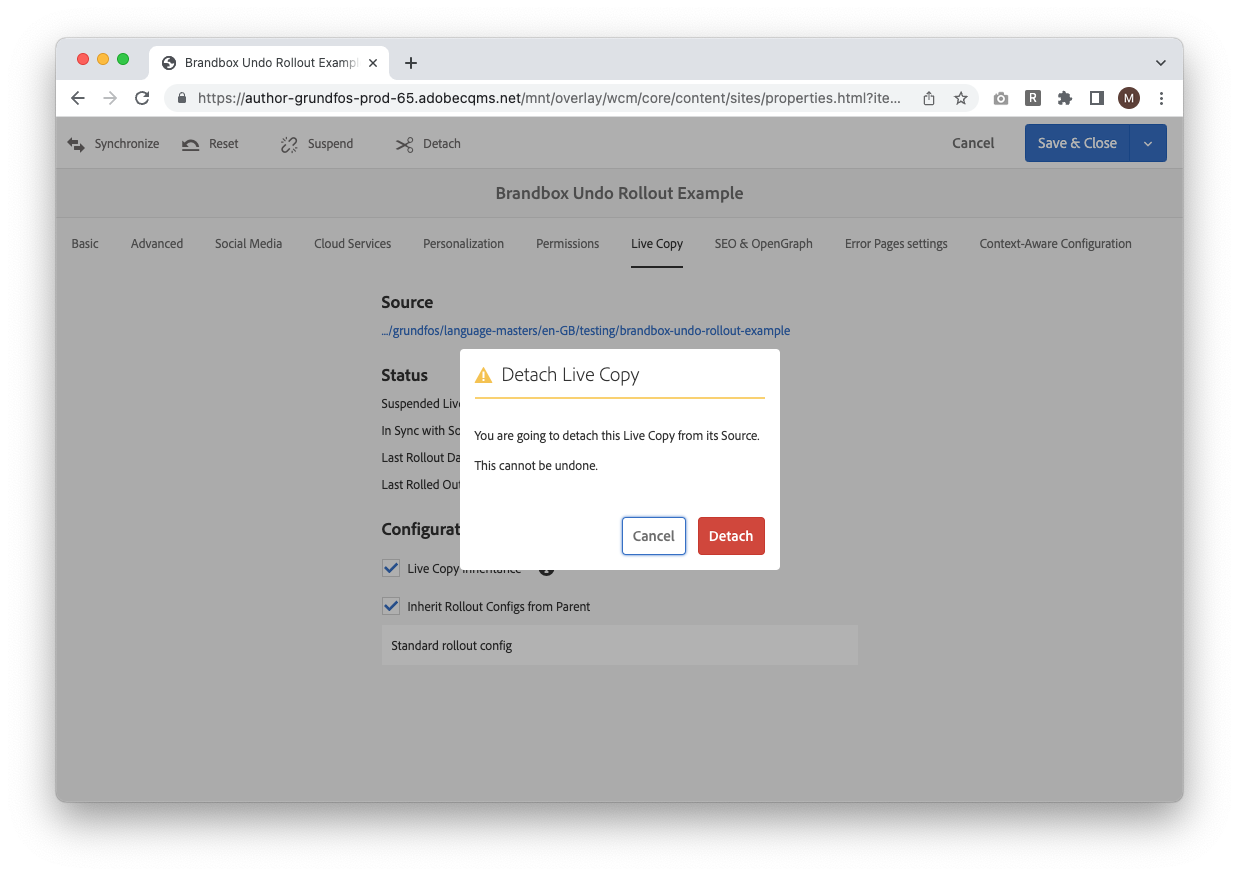Image resolution: width=1239 pixels, height=876 pixels.
Task: Click the Synchronize label in toolbar
Action: tap(127, 144)
